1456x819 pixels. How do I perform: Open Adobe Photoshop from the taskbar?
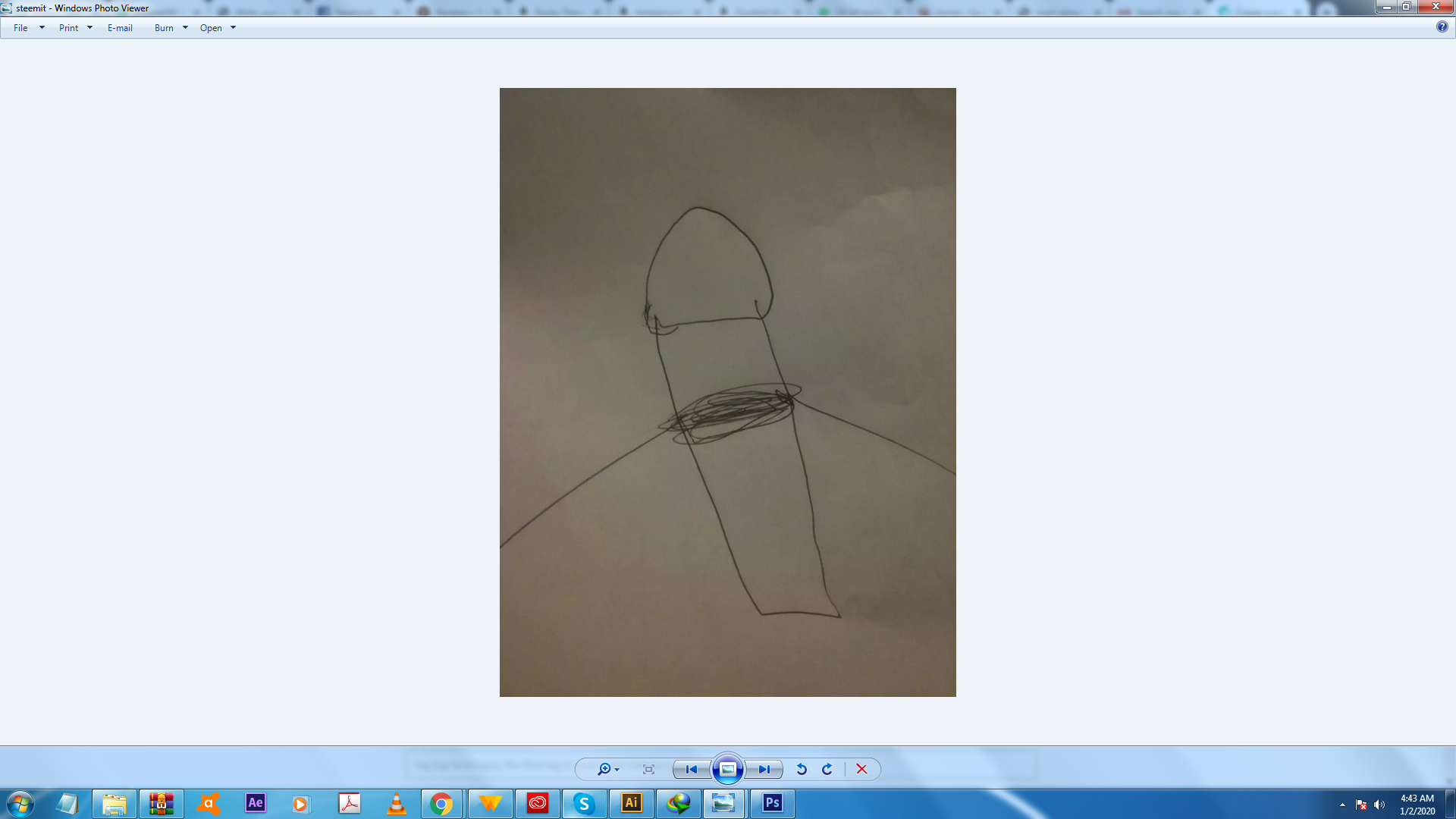772,803
